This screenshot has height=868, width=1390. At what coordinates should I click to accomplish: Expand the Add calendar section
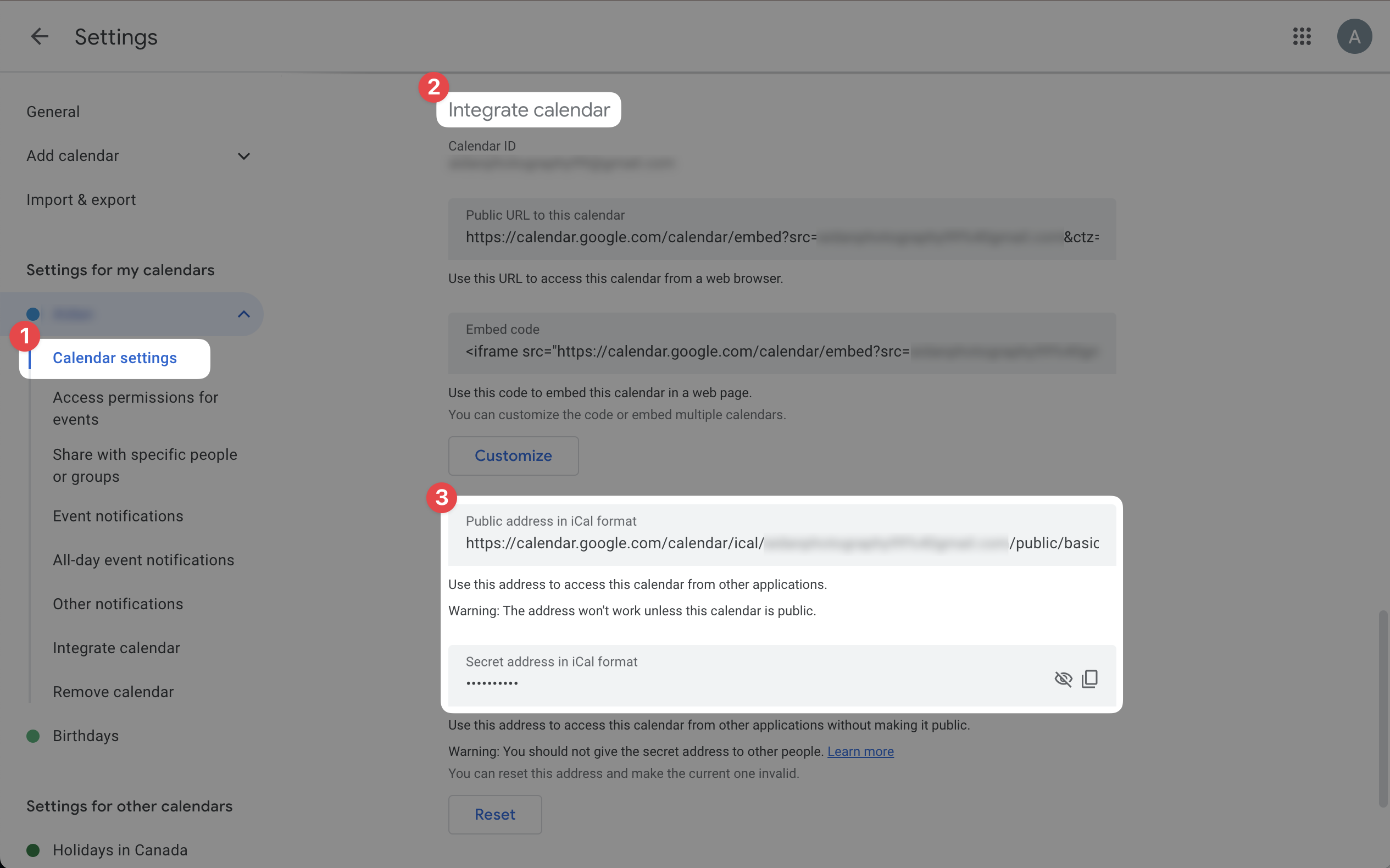point(243,156)
